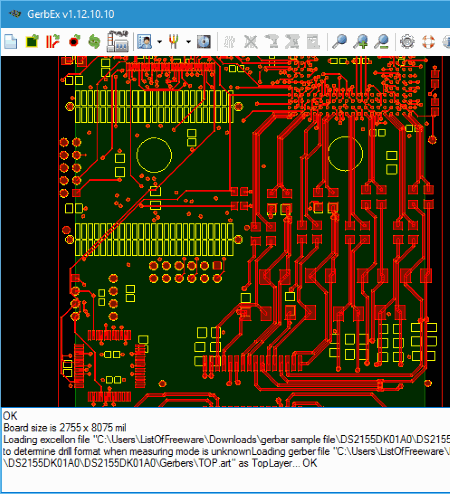Open board file with green square icon
This screenshot has height=494, width=450.
[x=32, y=42]
